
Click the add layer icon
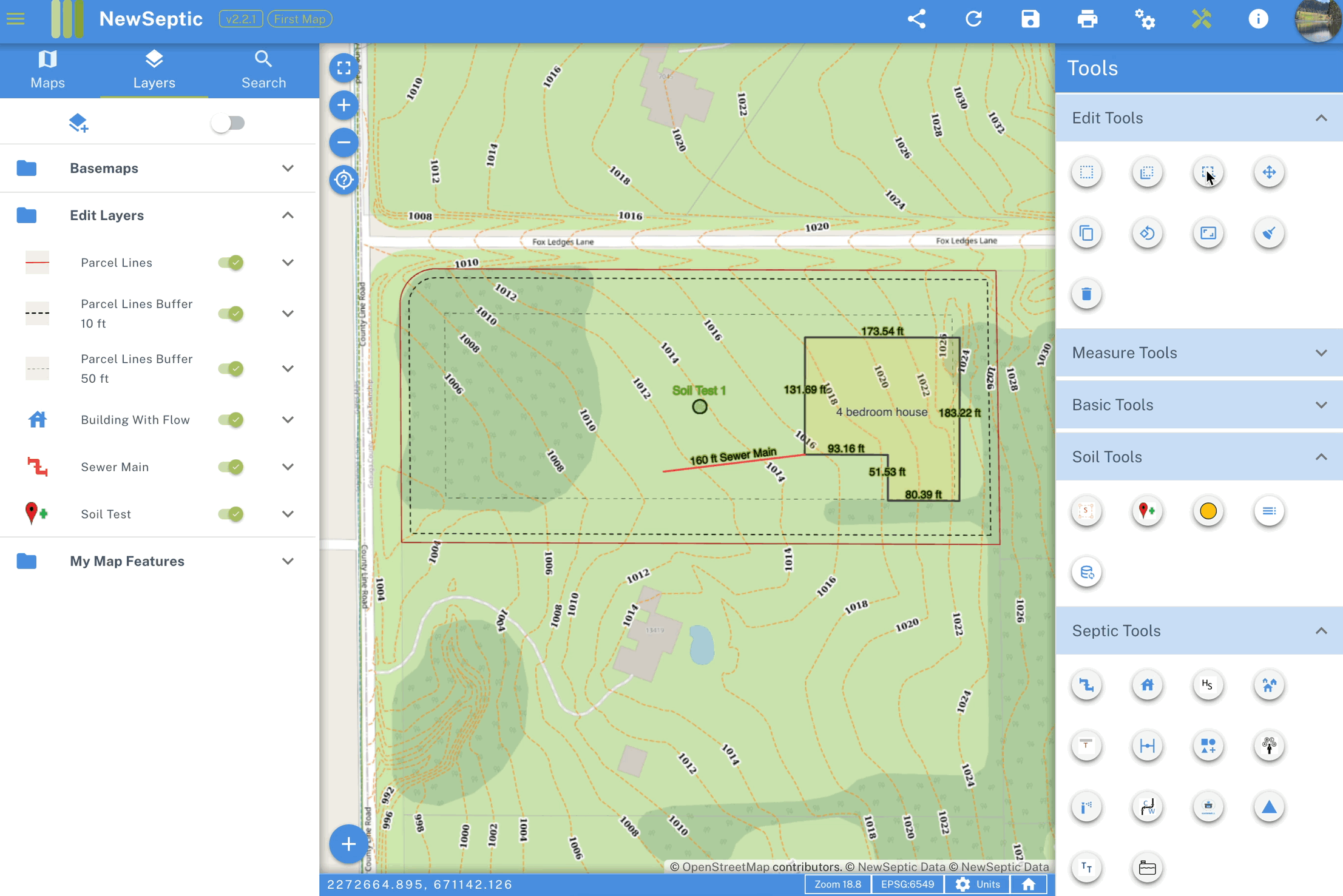pyautogui.click(x=78, y=123)
